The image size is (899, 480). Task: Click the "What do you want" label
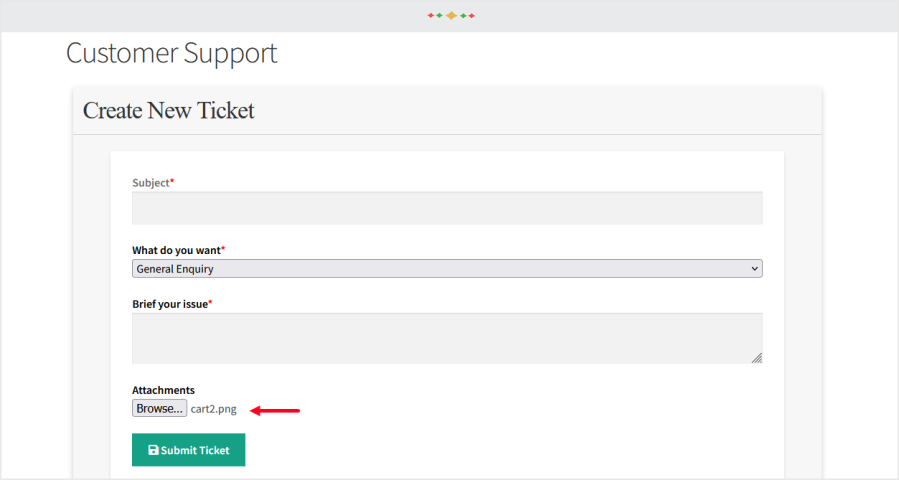(178, 250)
